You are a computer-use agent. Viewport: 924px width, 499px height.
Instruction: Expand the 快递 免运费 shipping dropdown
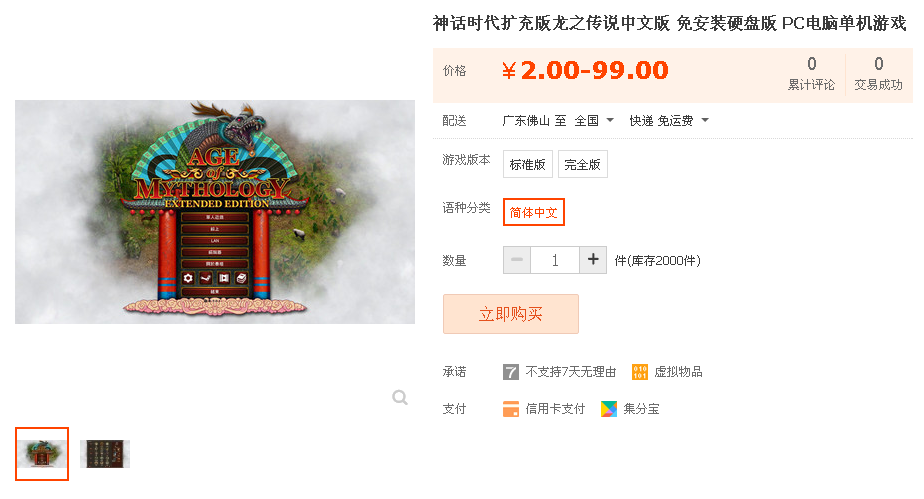tap(668, 121)
